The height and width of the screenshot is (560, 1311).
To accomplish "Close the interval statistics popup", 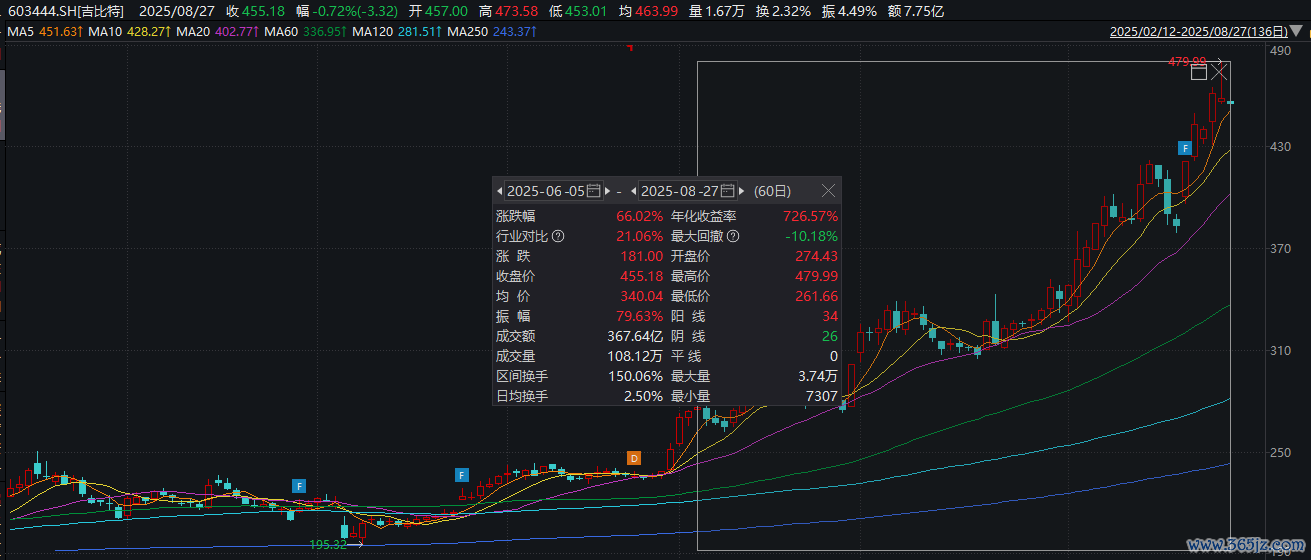I will 828,190.
